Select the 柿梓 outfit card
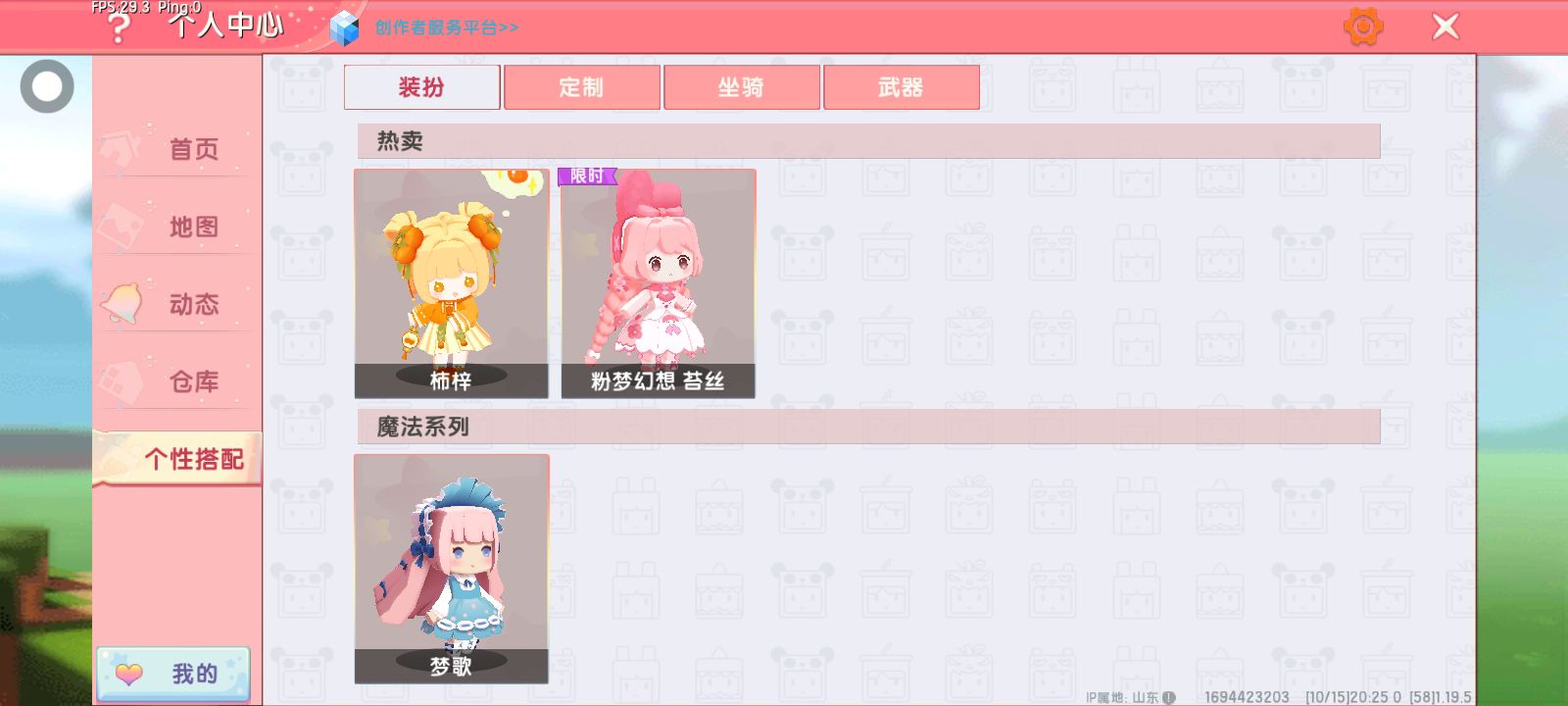 pyautogui.click(x=452, y=283)
